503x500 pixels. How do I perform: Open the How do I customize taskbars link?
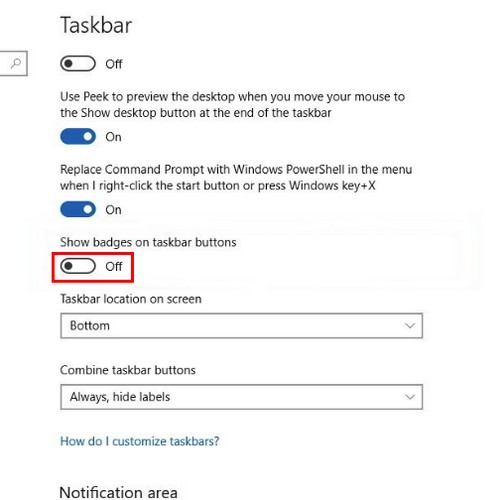tap(140, 441)
